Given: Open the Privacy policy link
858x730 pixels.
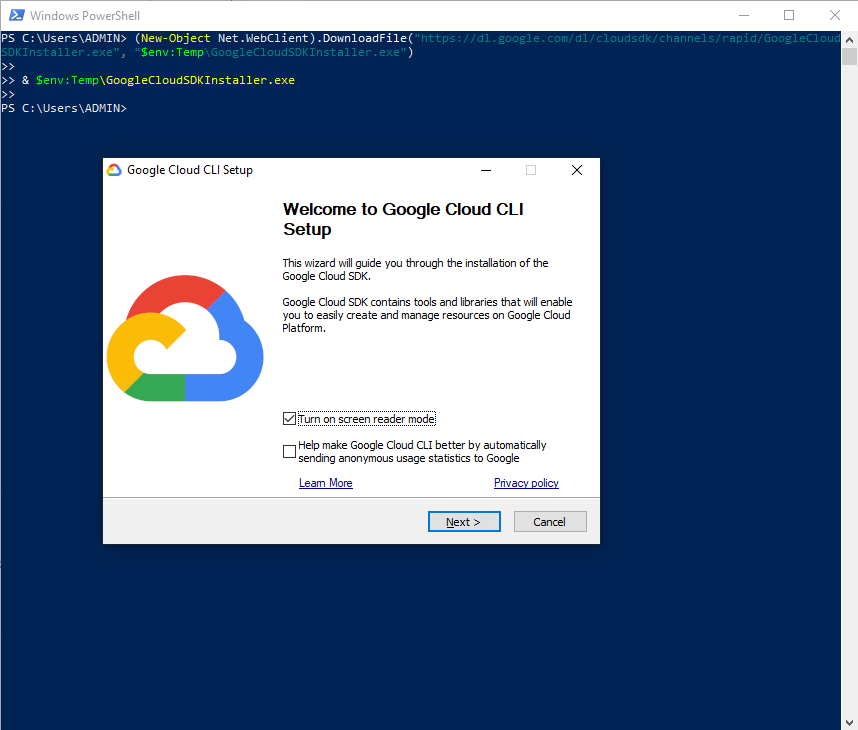Looking at the screenshot, I should tap(526, 483).
